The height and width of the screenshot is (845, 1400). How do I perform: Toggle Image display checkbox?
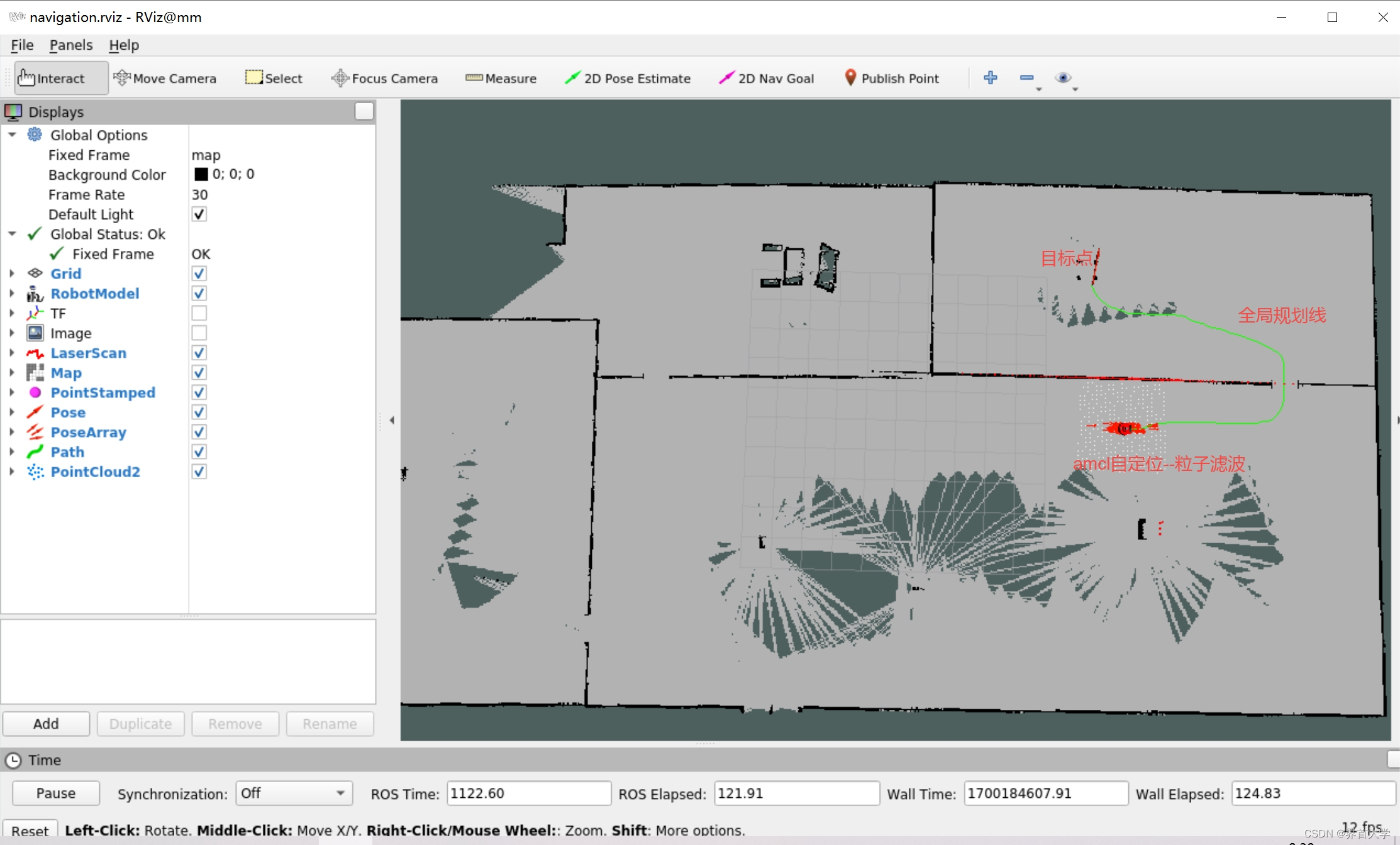(x=197, y=333)
